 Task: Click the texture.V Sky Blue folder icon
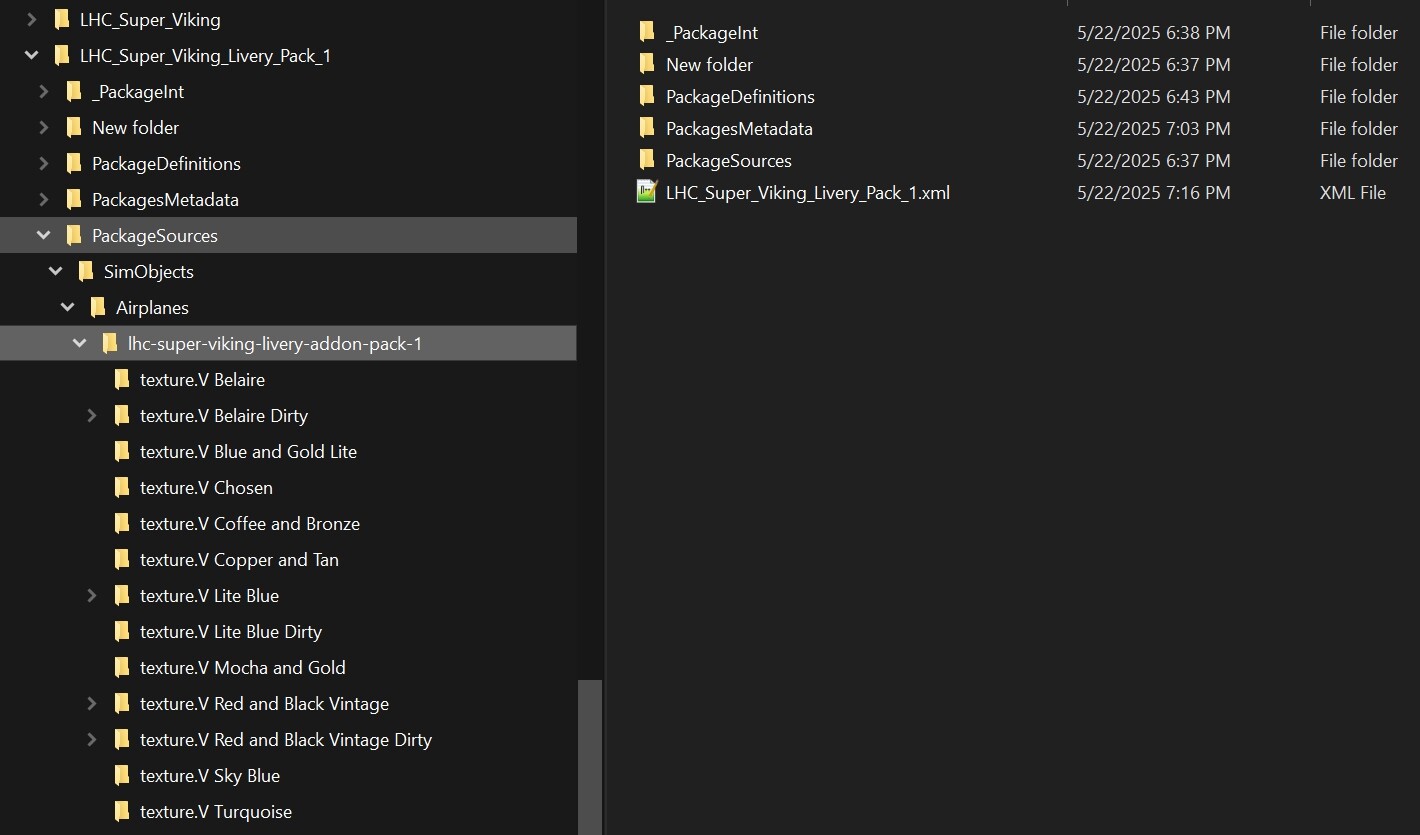pyautogui.click(x=122, y=775)
